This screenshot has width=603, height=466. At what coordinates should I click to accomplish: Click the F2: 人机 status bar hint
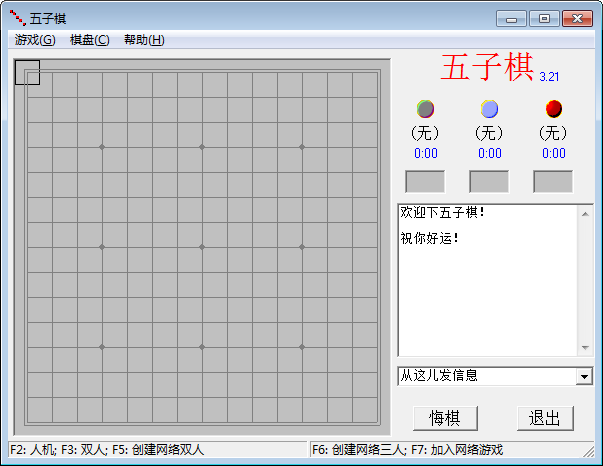click(x=33, y=449)
